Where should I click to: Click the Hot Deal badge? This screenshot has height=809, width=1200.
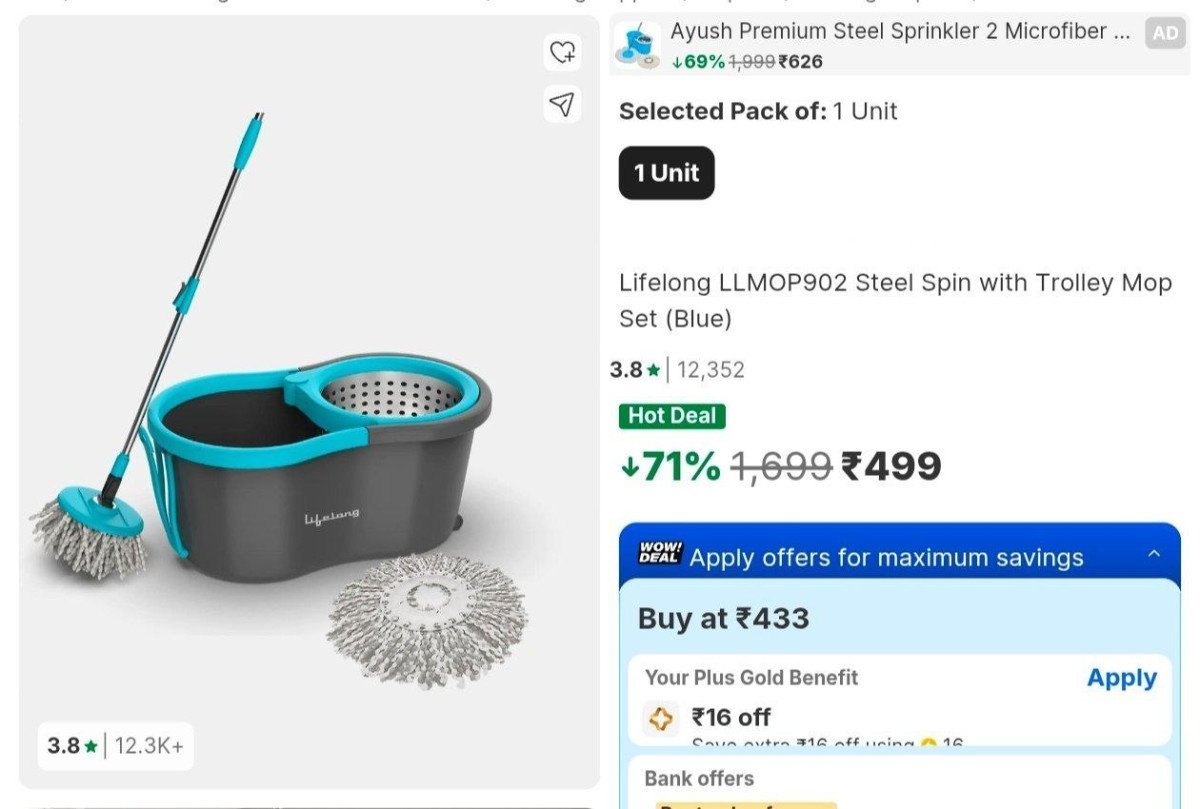672,416
